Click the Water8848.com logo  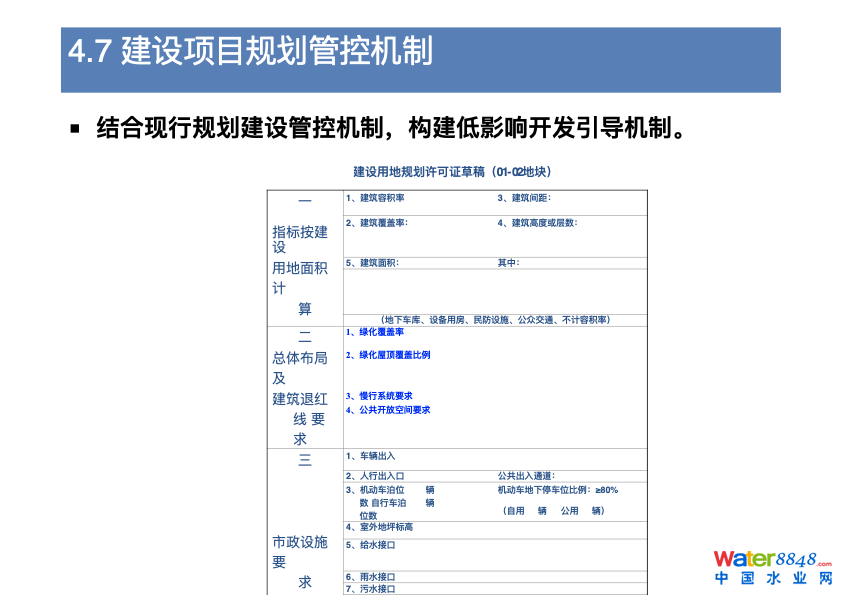(772, 559)
